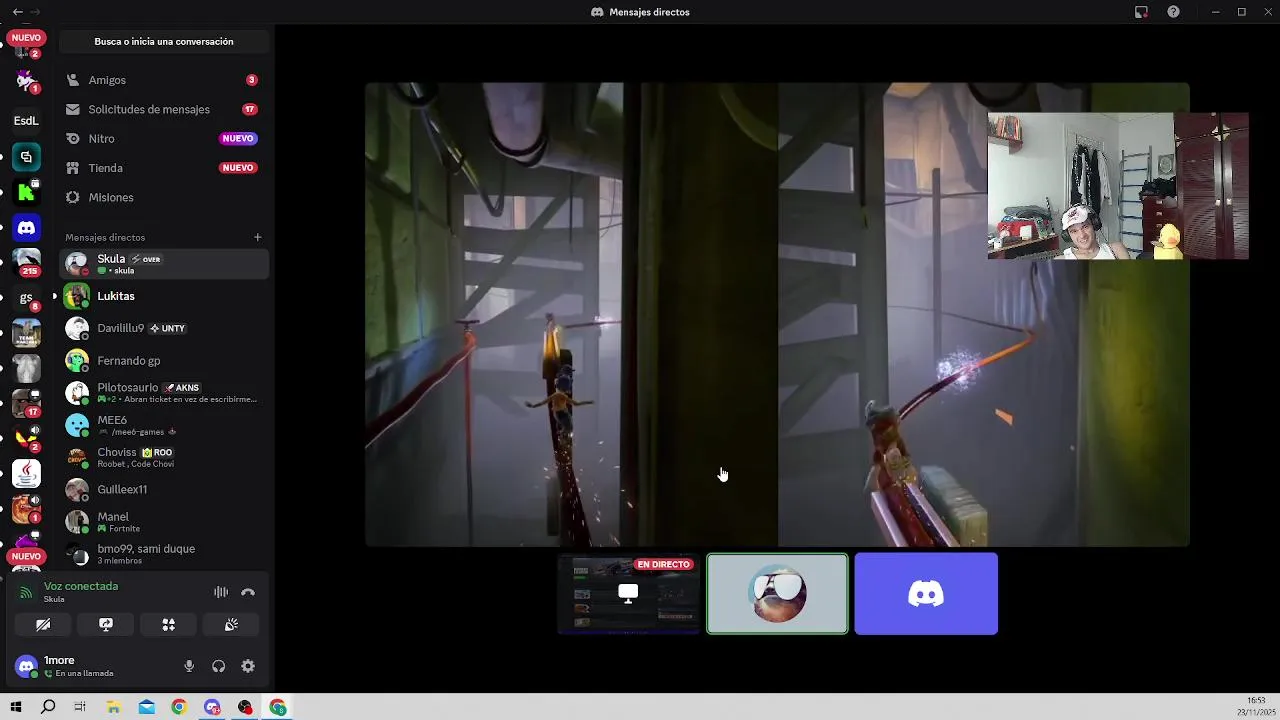Go to the Nitro page
The height and width of the screenshot is (720, 1280).
coord(164,138)
